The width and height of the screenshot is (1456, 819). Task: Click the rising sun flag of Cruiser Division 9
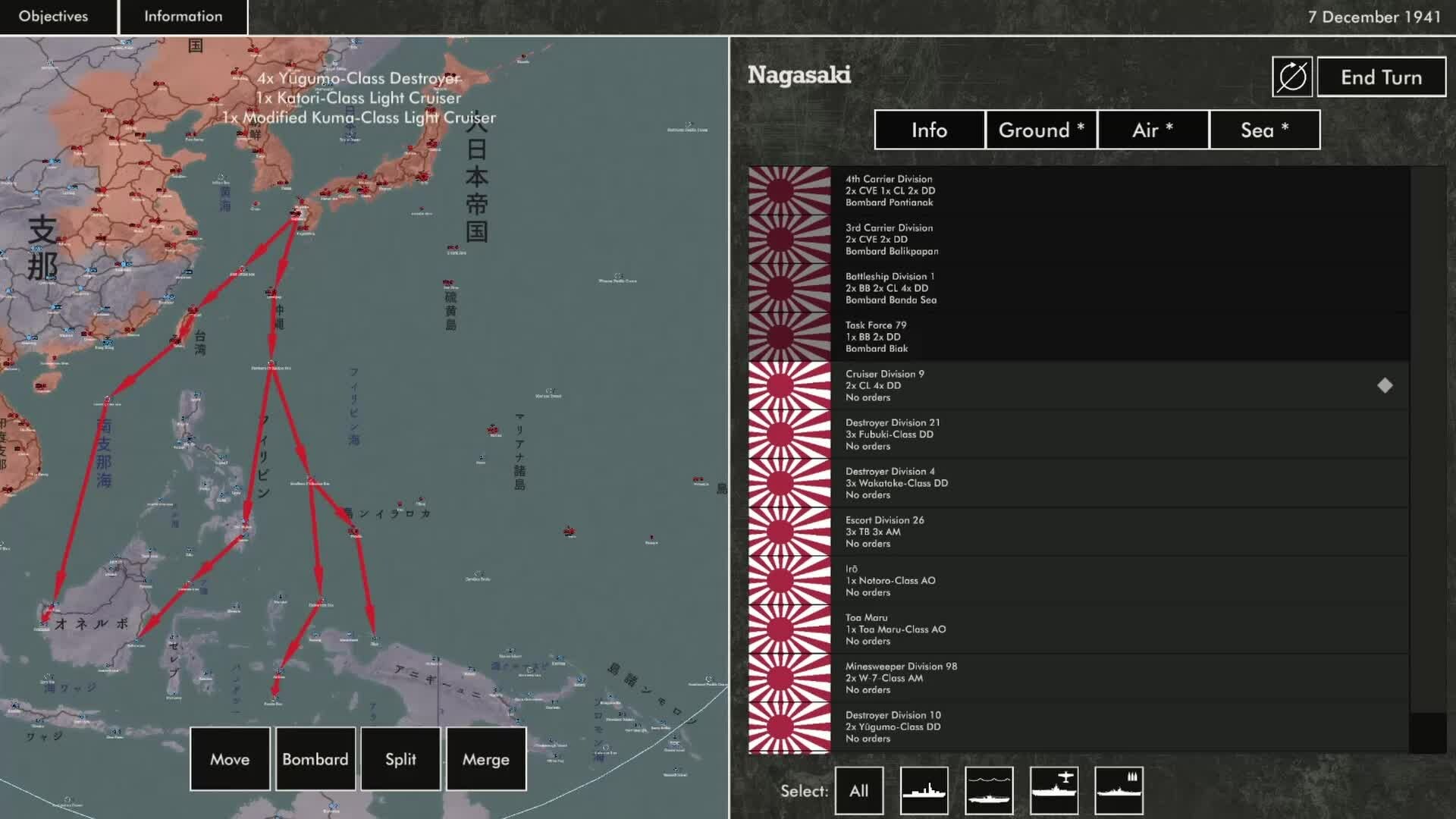789,385
